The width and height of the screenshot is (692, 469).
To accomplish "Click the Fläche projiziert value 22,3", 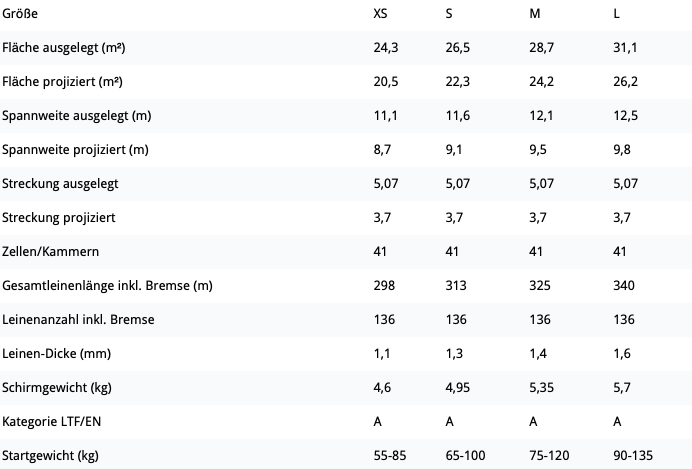I will point(458,82).
